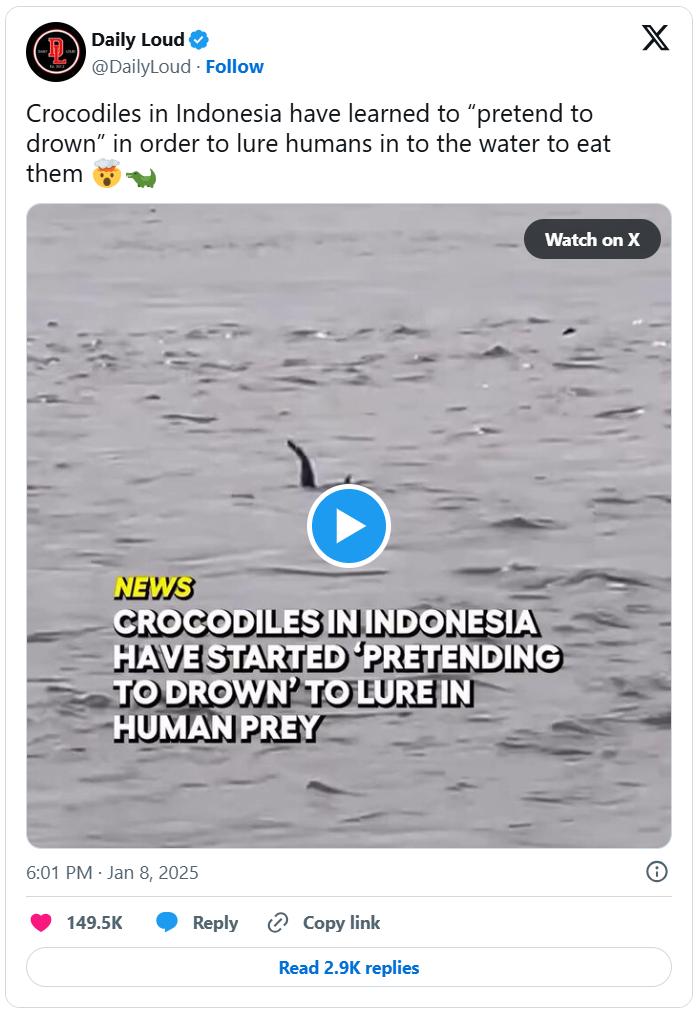The width and height of the screenshot is (698, 1017).
Task: Click the tweet text about crocodiles
Action: [318, 144]
